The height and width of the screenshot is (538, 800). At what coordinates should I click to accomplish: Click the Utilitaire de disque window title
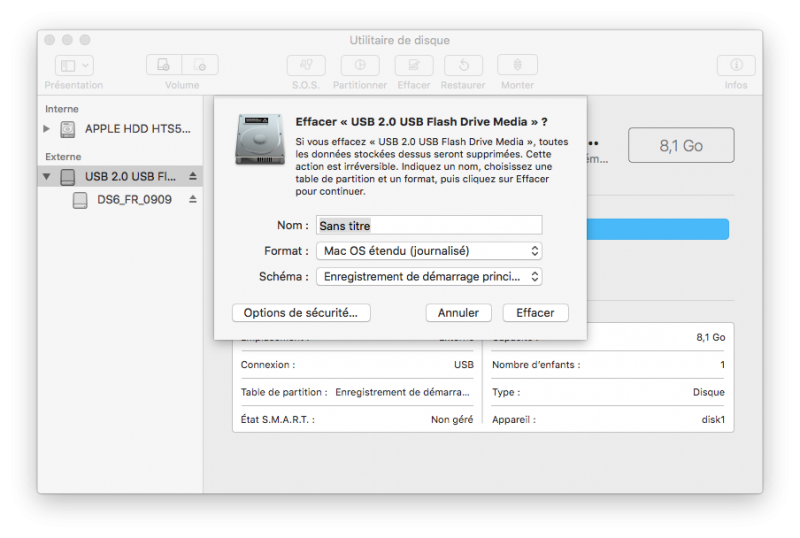[x=399, y=40]
